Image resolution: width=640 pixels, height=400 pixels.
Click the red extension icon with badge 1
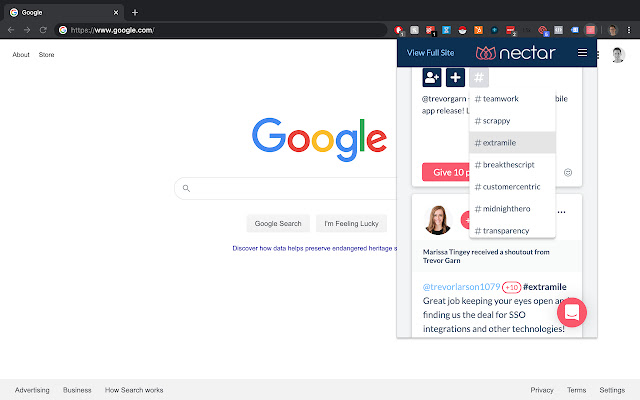point(430,30)
